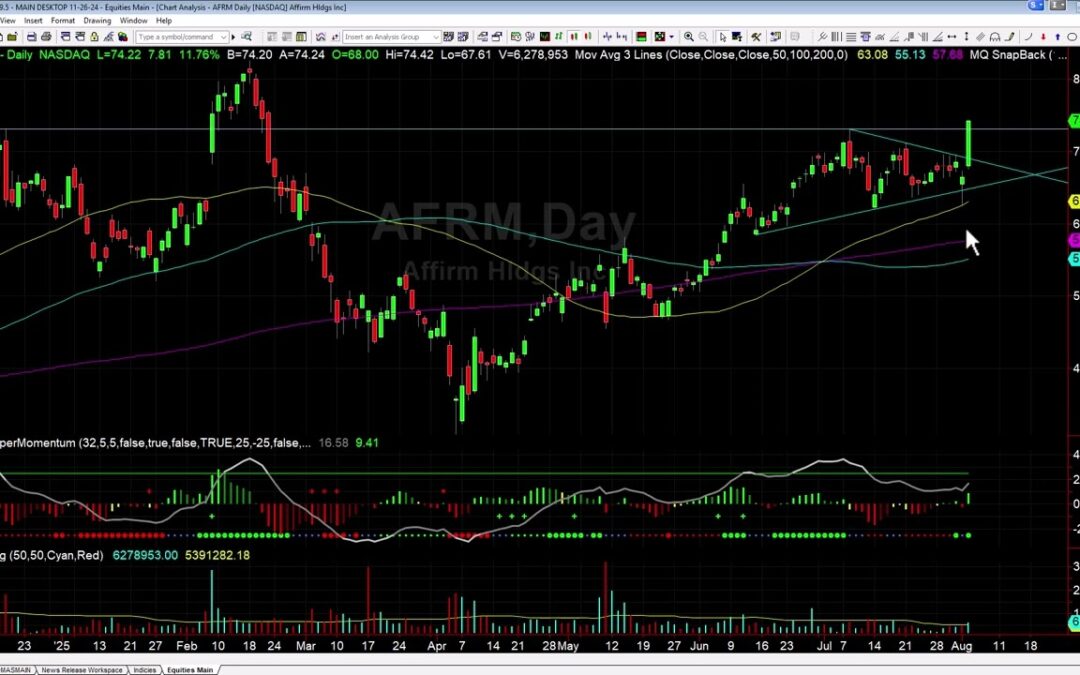Click the open folder icon
This screenshot has width=1080, height=675.
12,37
